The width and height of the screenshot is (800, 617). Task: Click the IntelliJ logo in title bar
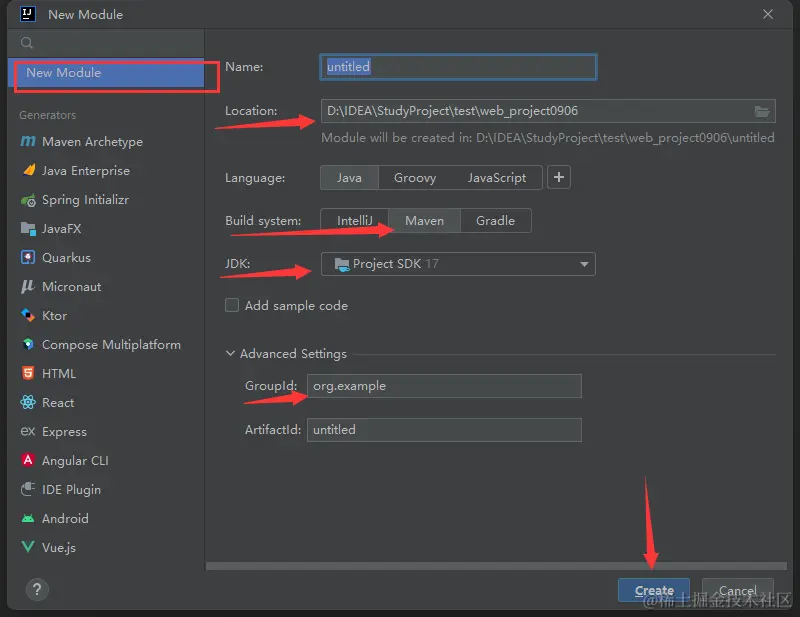tap(28, 14)
